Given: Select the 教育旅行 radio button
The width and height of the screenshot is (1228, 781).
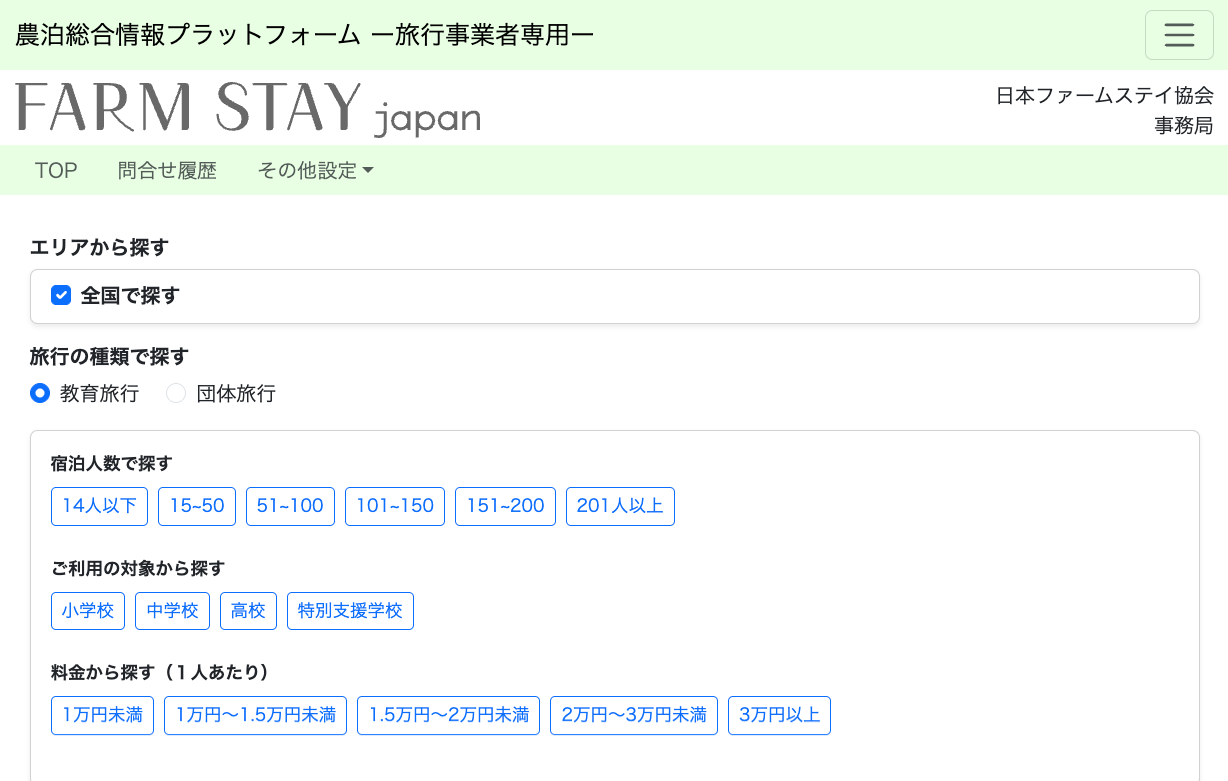Looking at the screenshot, I should tap(40, 393).
